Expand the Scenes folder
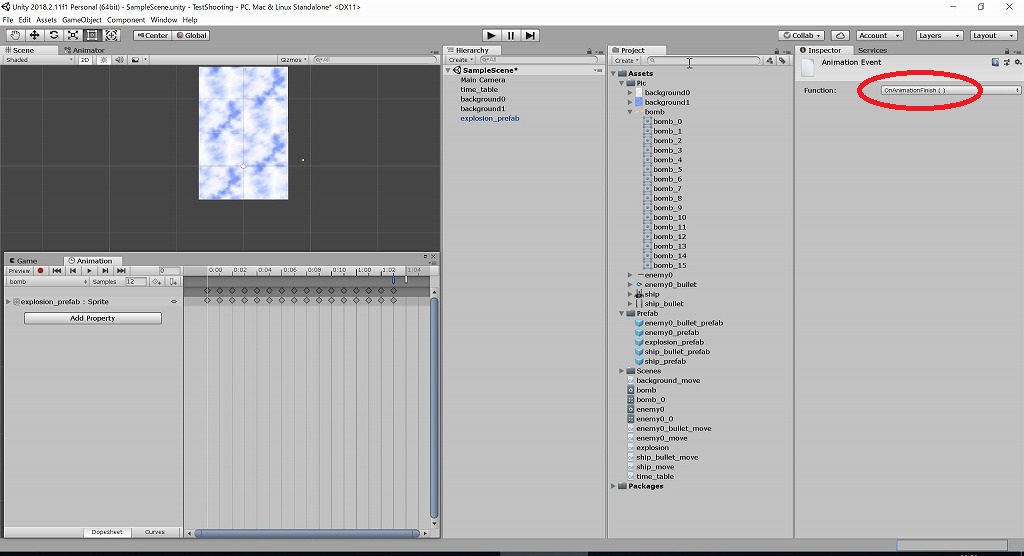The image size is (1024, 556). tap(622, 371)
